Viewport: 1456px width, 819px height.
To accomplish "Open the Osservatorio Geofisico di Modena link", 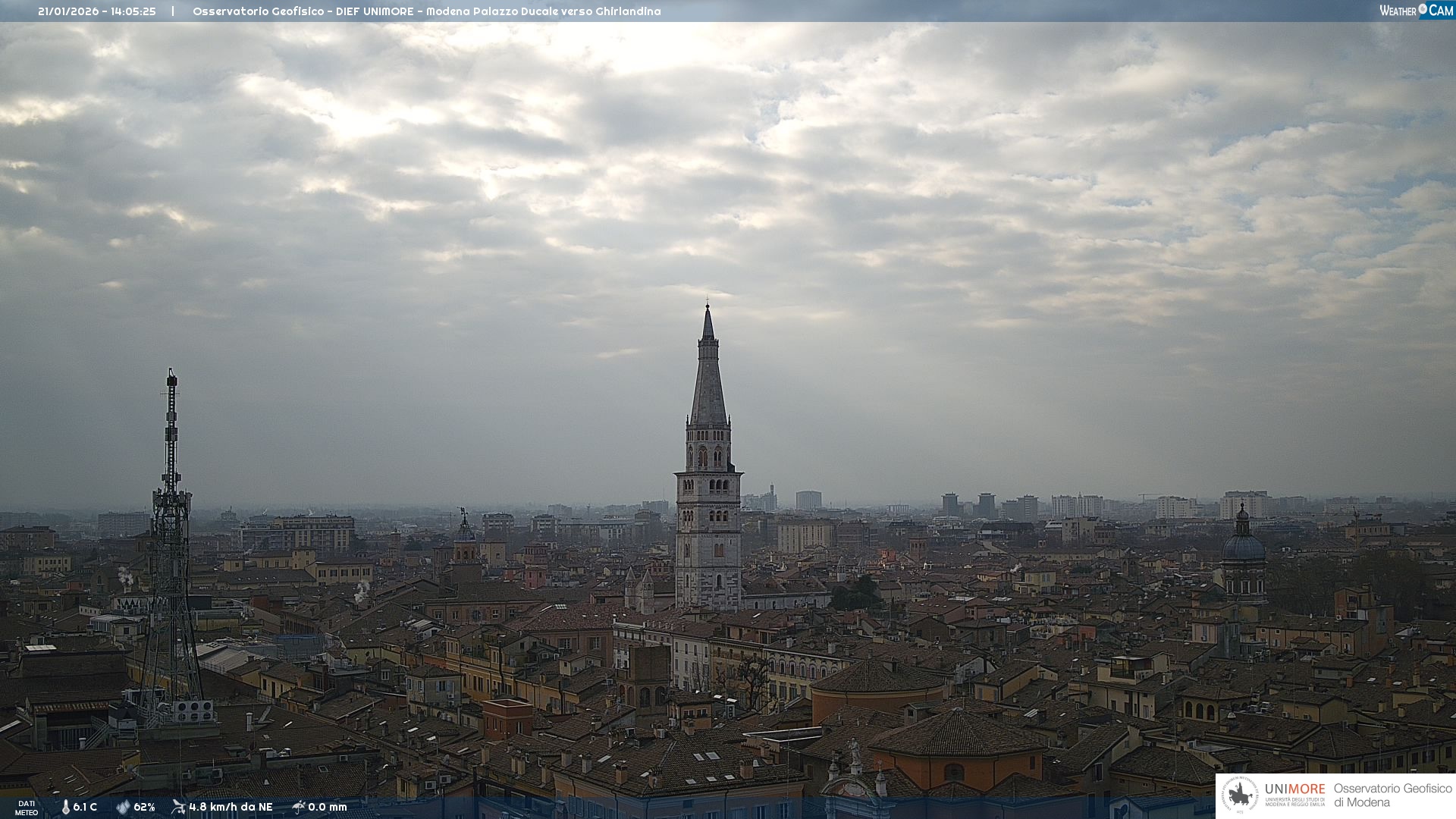I will [1392, 795].
